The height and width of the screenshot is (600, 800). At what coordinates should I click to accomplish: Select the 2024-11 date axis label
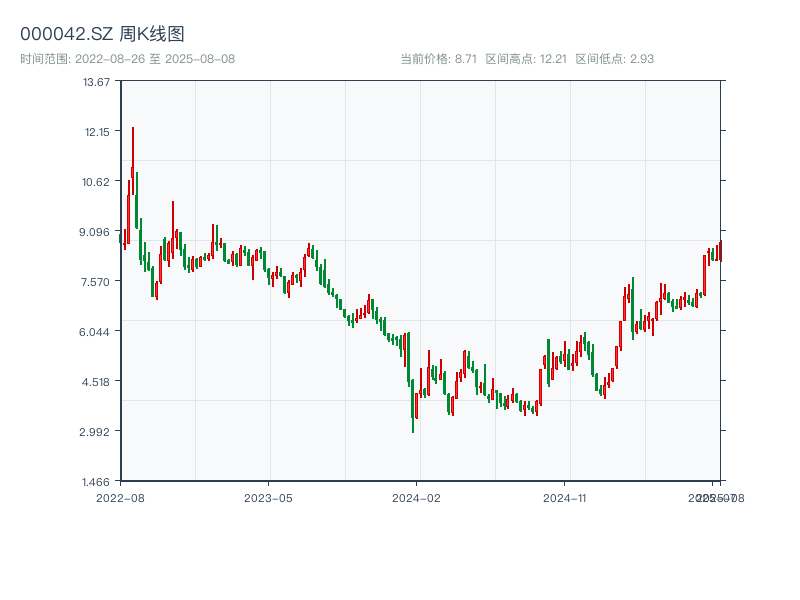(x=565, y=497)
